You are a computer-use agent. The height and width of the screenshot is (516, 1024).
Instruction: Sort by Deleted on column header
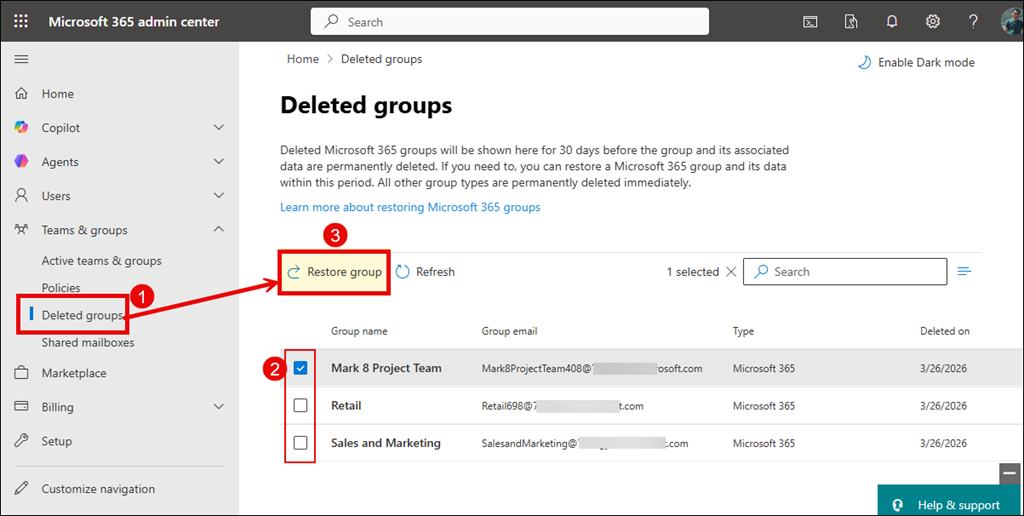[x=944, y=331]
